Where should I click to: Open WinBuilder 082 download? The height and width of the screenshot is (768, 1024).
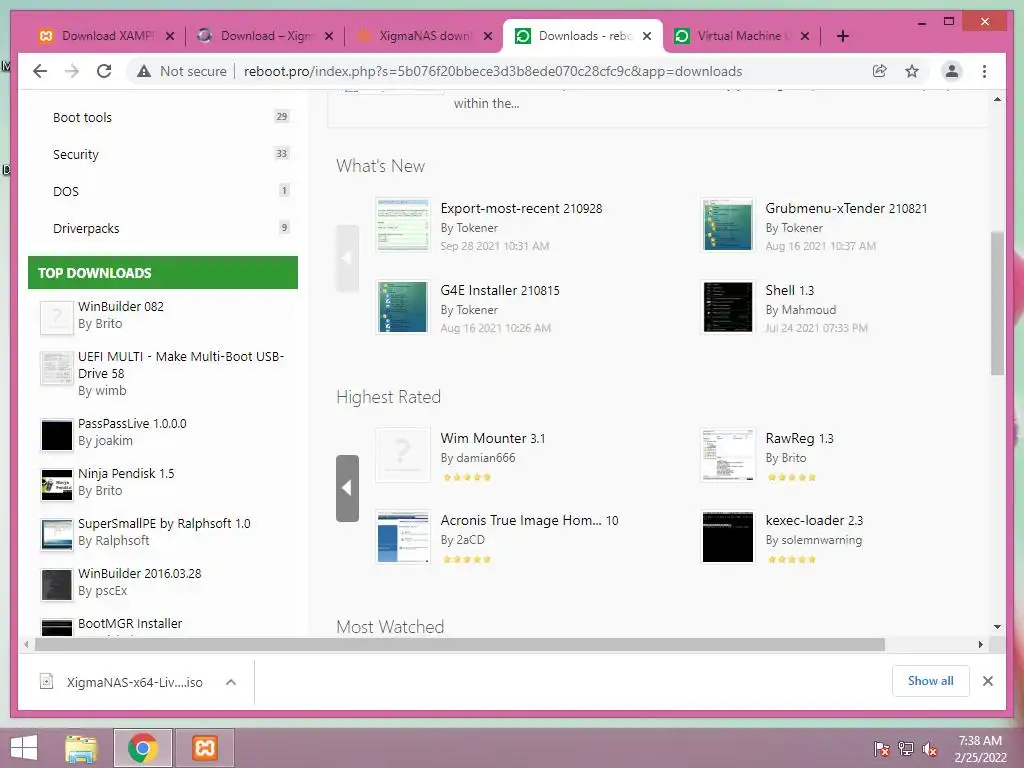(121, 306)
